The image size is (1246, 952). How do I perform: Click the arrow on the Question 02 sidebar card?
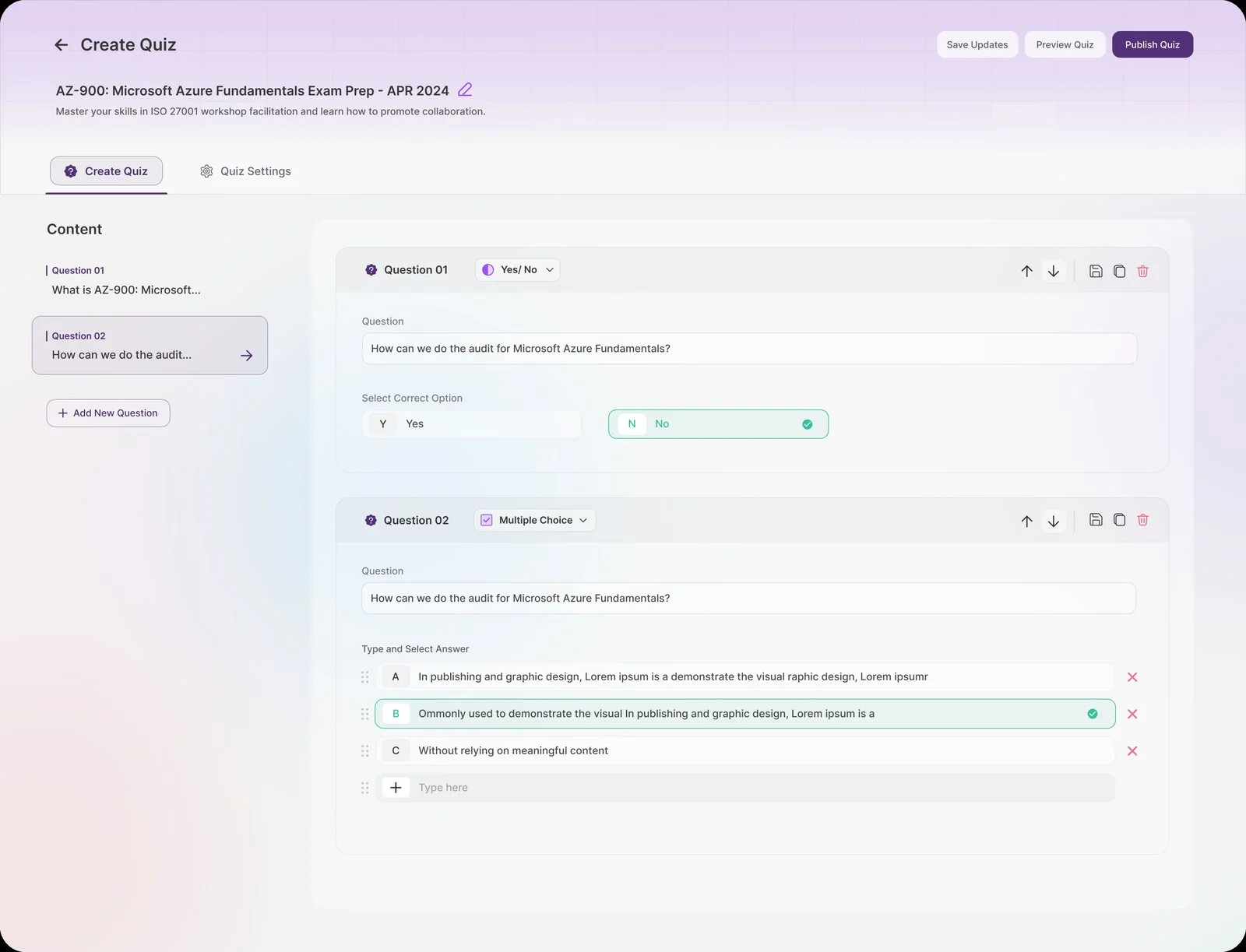click(246, 356)
